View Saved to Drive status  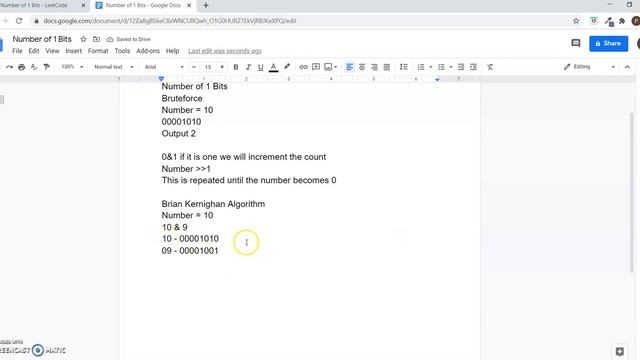pos(129,39)
